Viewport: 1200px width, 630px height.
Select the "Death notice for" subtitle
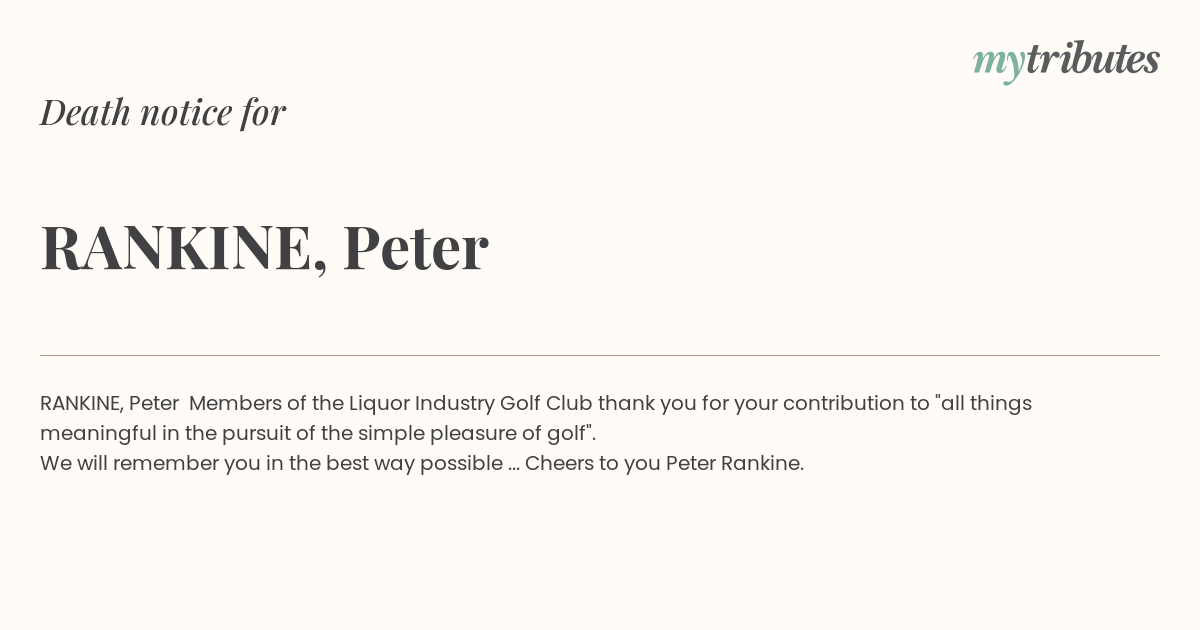(x=163, y=112)
